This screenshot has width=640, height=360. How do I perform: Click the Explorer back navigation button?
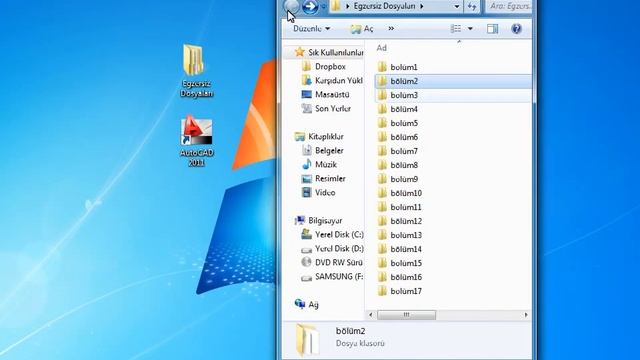tap(291, 6)
